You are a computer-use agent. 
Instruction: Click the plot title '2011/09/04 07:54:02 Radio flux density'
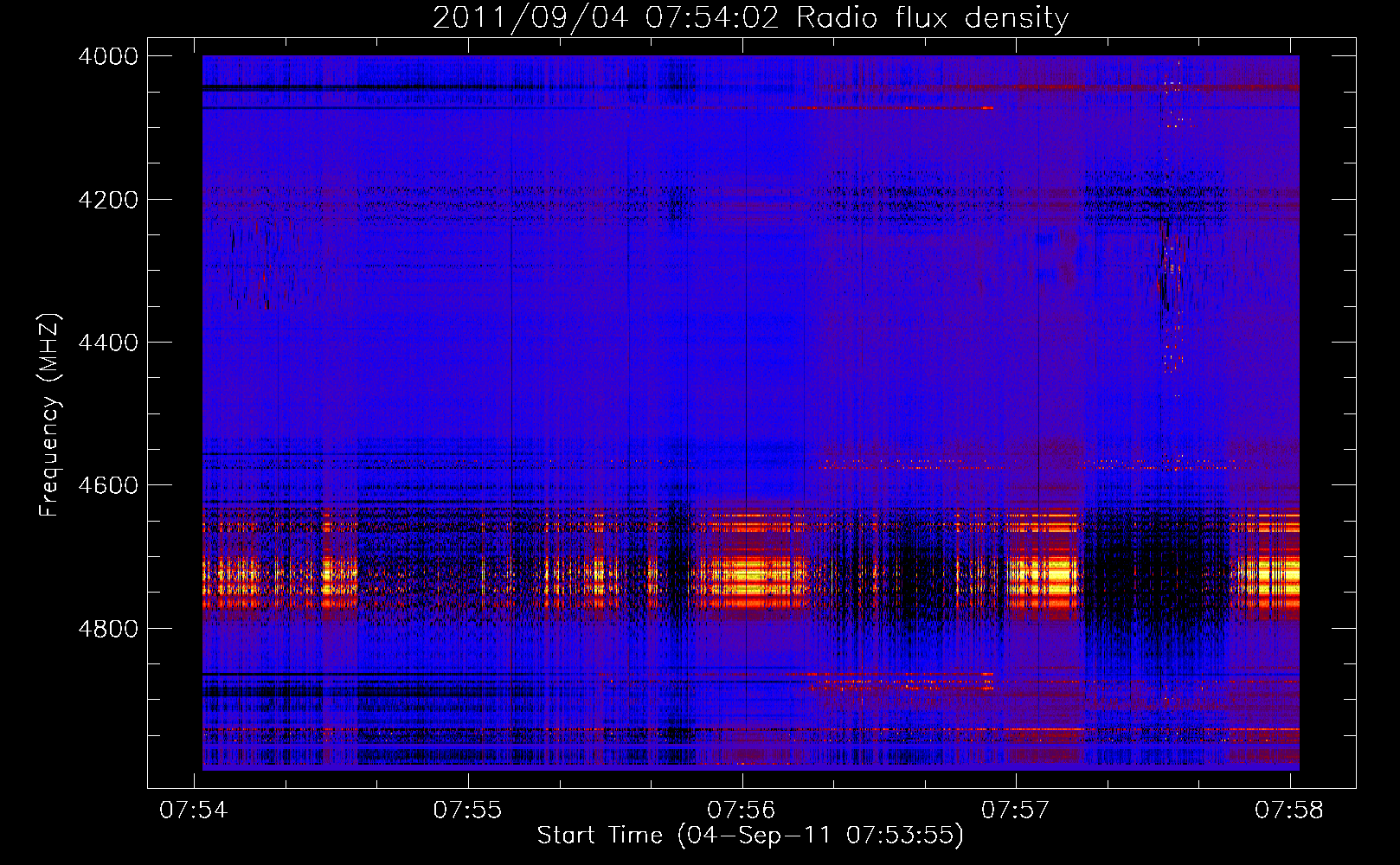pyautogui.click(x=750, y=18)
